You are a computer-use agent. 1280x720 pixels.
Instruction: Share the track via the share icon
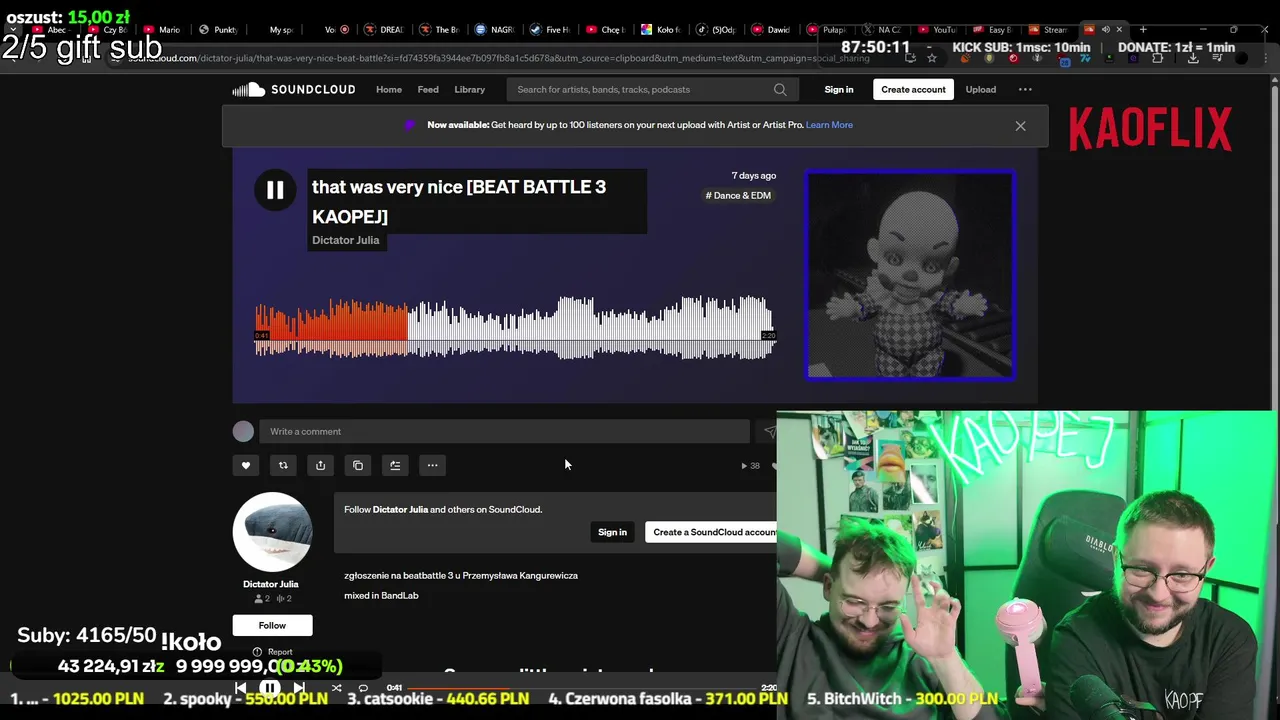tap(320, 465)
